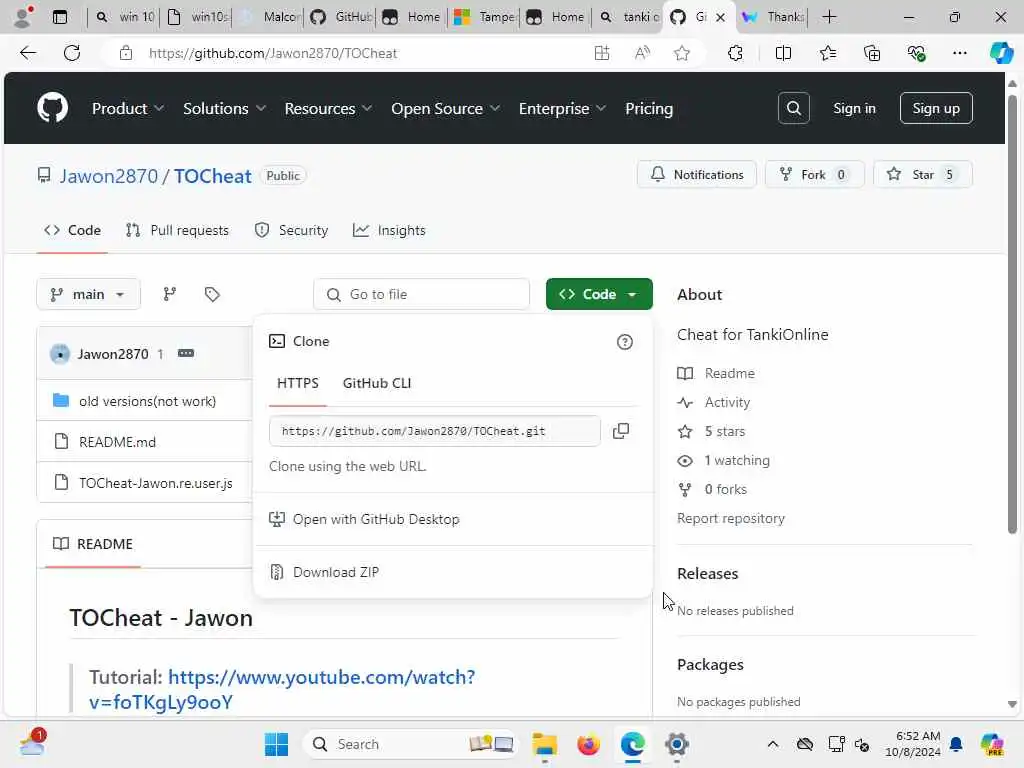Click the app available grid icon in address bar
This screenshot has width=1024, height=768.
click(x=602, y=53)
